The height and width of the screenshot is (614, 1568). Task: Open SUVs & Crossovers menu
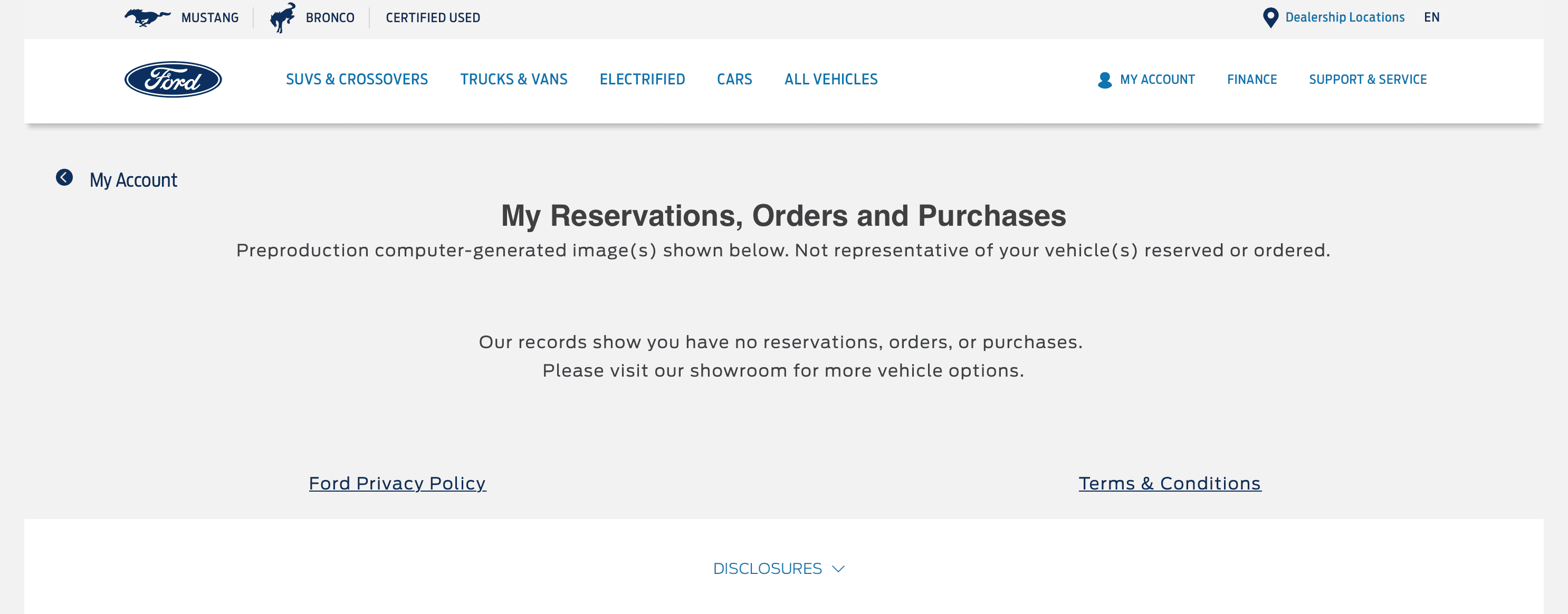[357, 80]
